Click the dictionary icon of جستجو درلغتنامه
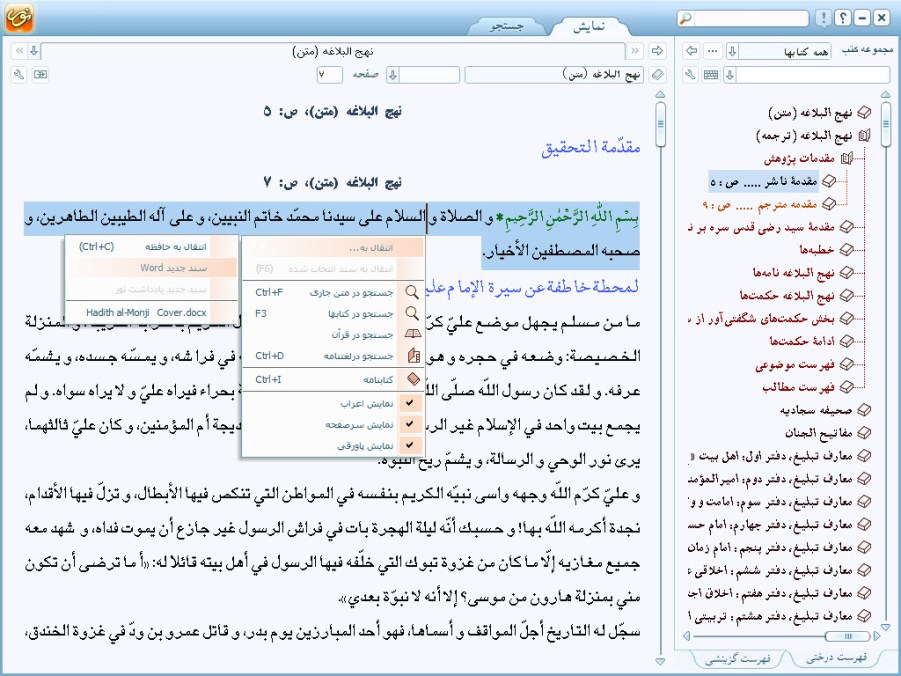901x676 pixels. 413,356
